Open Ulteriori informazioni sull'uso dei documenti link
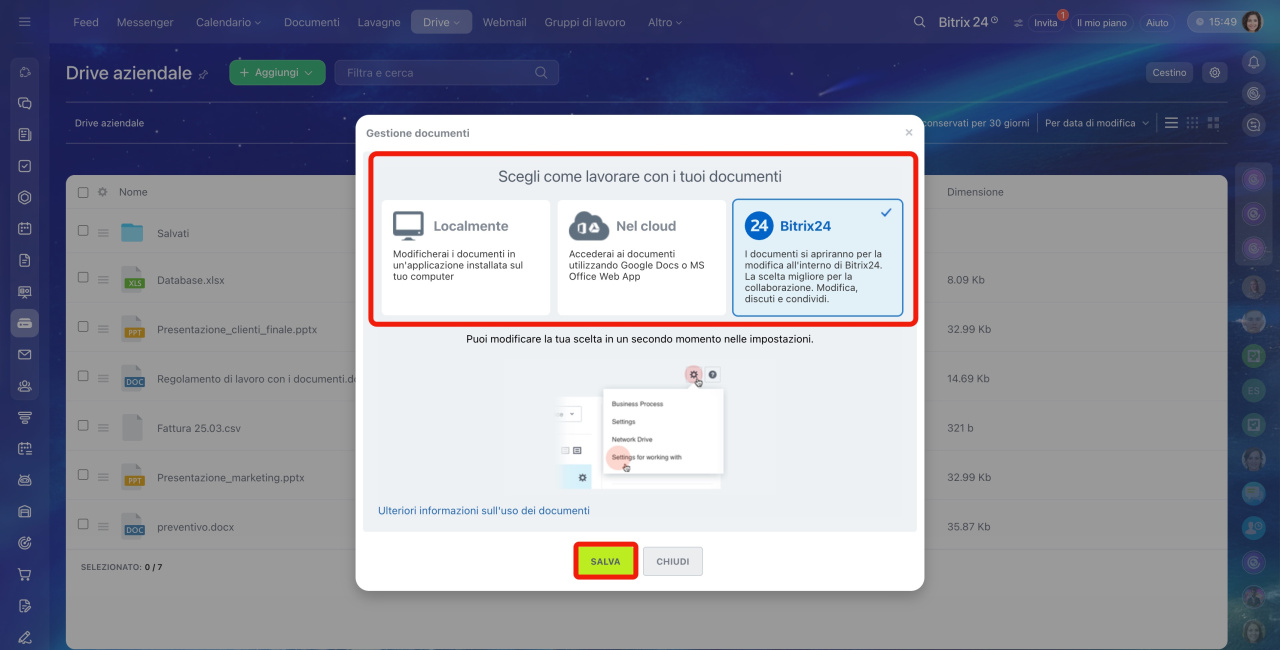The height and width of the screenshot is (650, 1280). click(x=483, y=510)
